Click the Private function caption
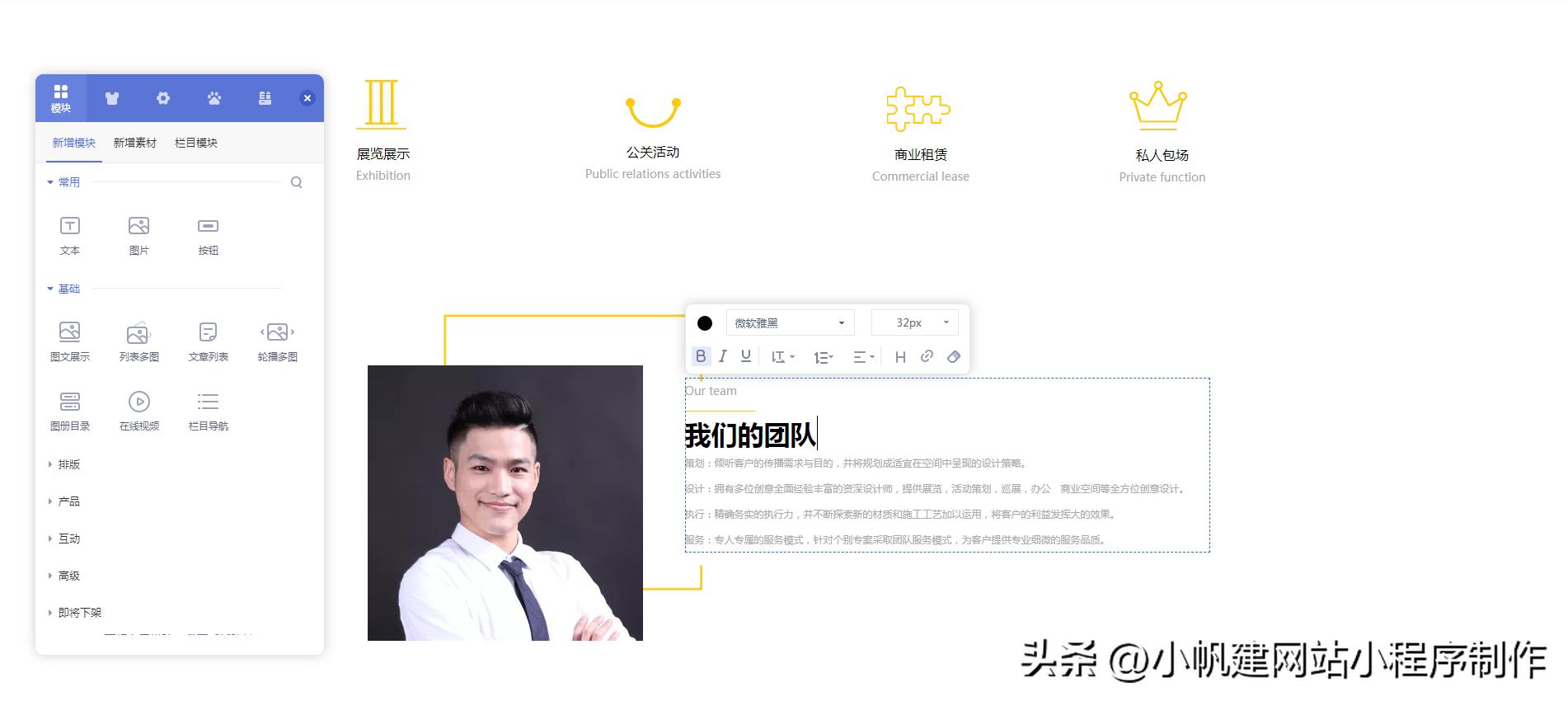This screenshot has width=1568, height=701. [x=1162, y=177]
